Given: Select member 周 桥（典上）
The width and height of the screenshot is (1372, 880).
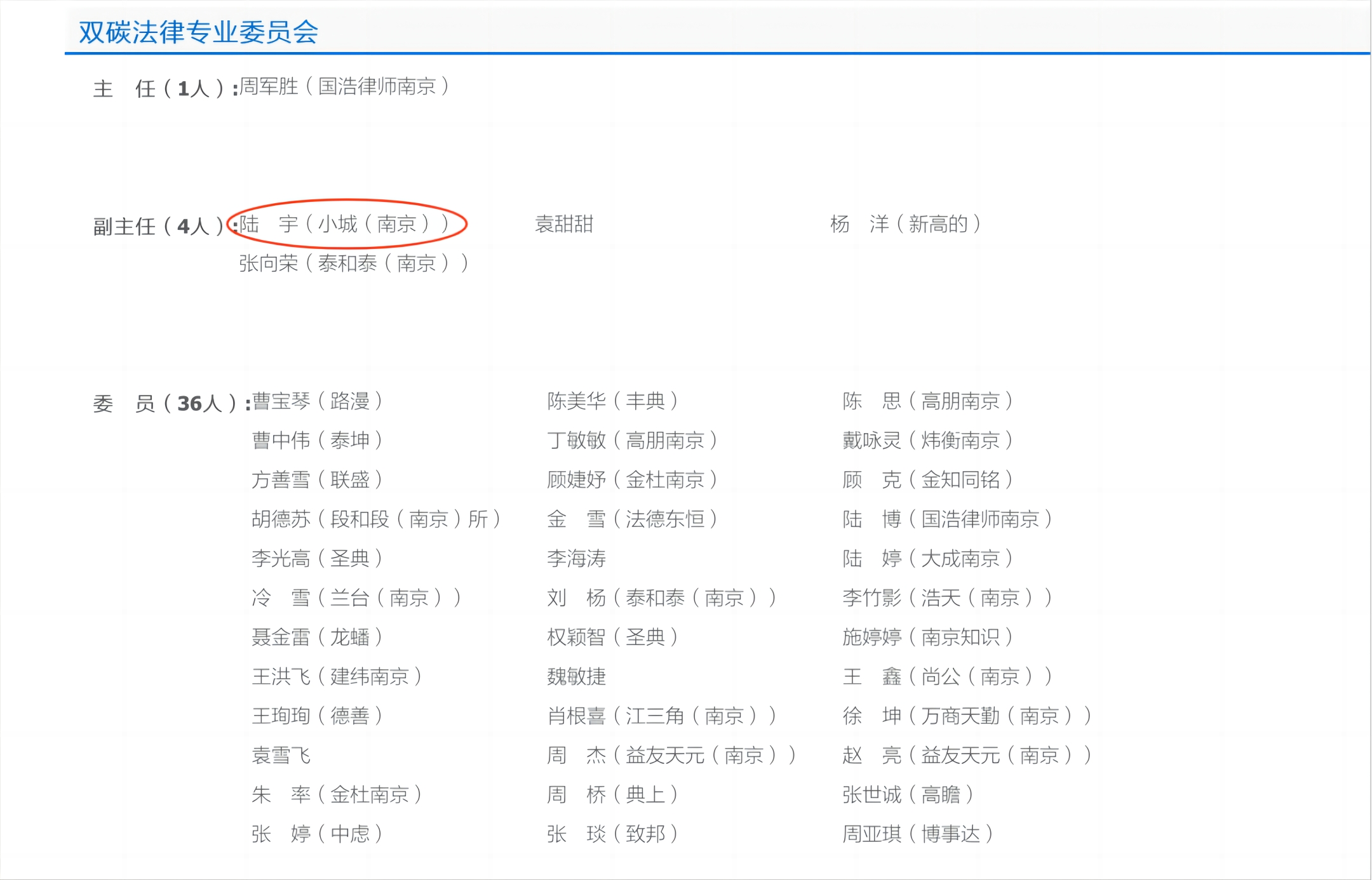Looking at the screenshot, I should tap(613, 795).
